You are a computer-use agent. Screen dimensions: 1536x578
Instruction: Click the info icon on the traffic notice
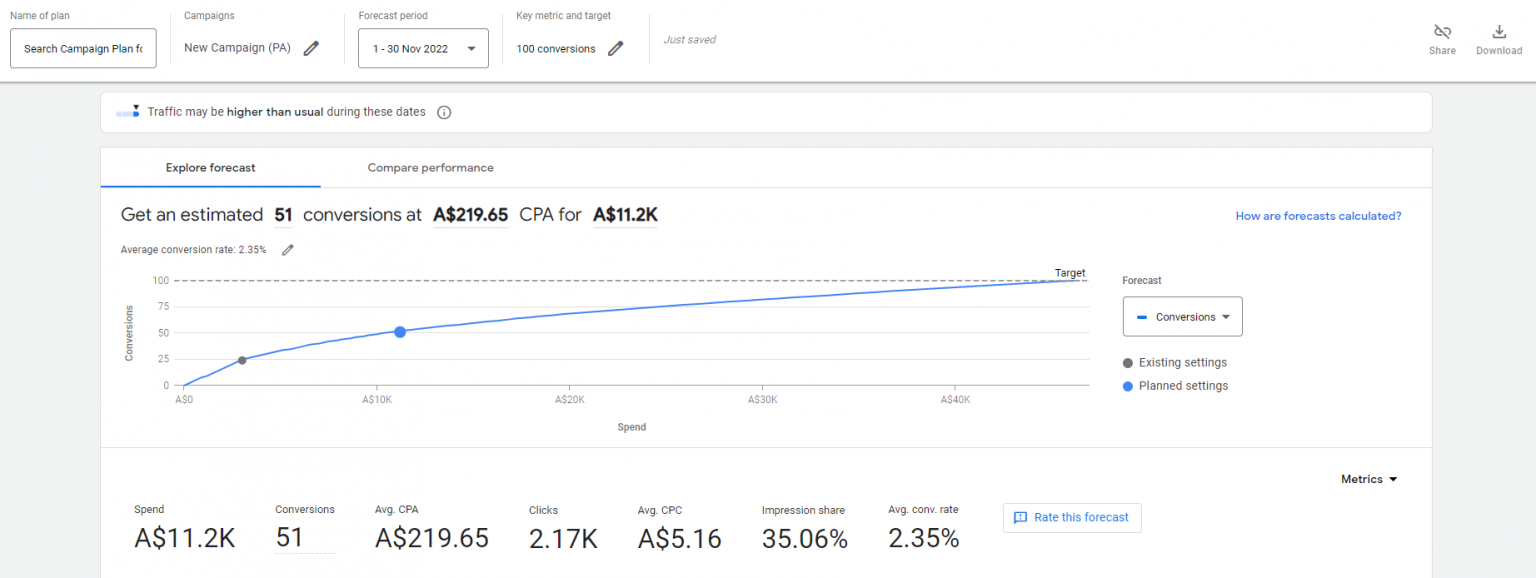tap(443, 112)
